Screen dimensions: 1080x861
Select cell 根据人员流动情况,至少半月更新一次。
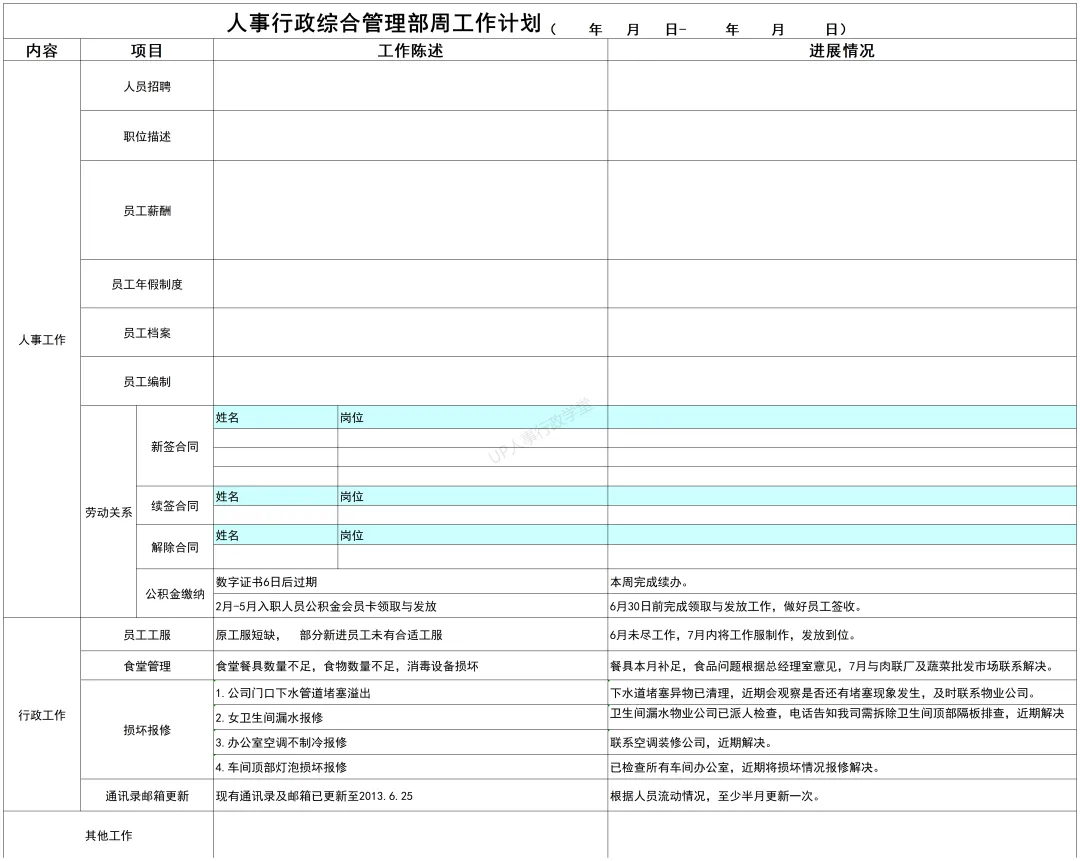(x=842, y=795)
